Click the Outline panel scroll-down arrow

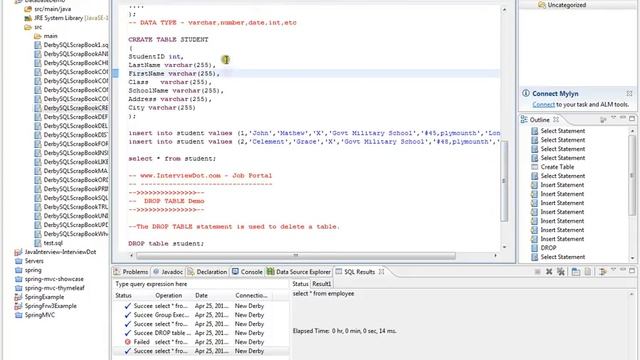632,258
